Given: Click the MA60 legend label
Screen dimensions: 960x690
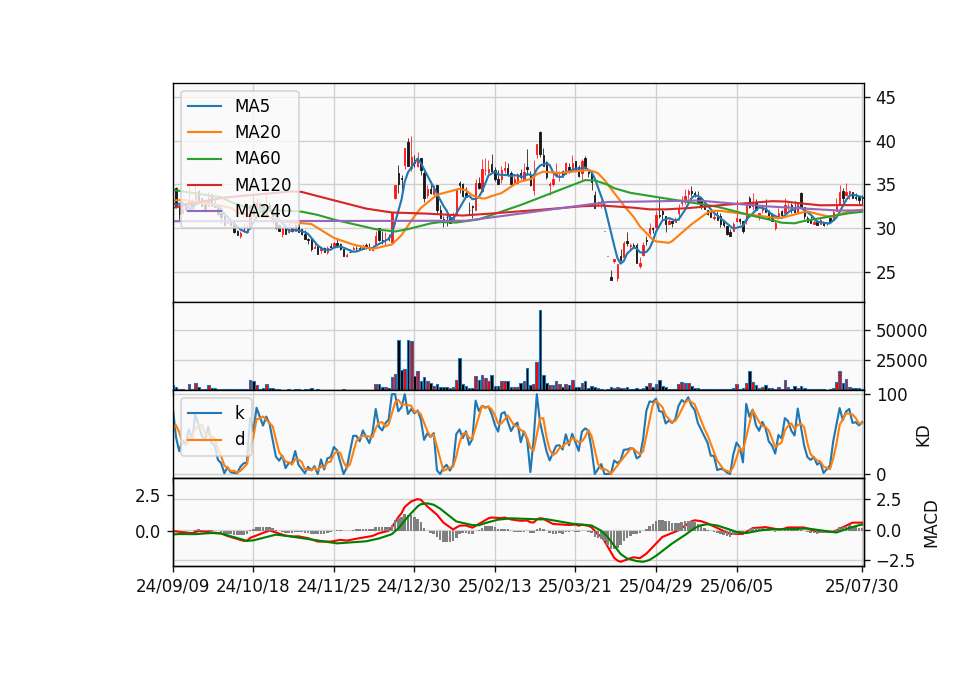Looking at the screenshot, I should (257, 158).
